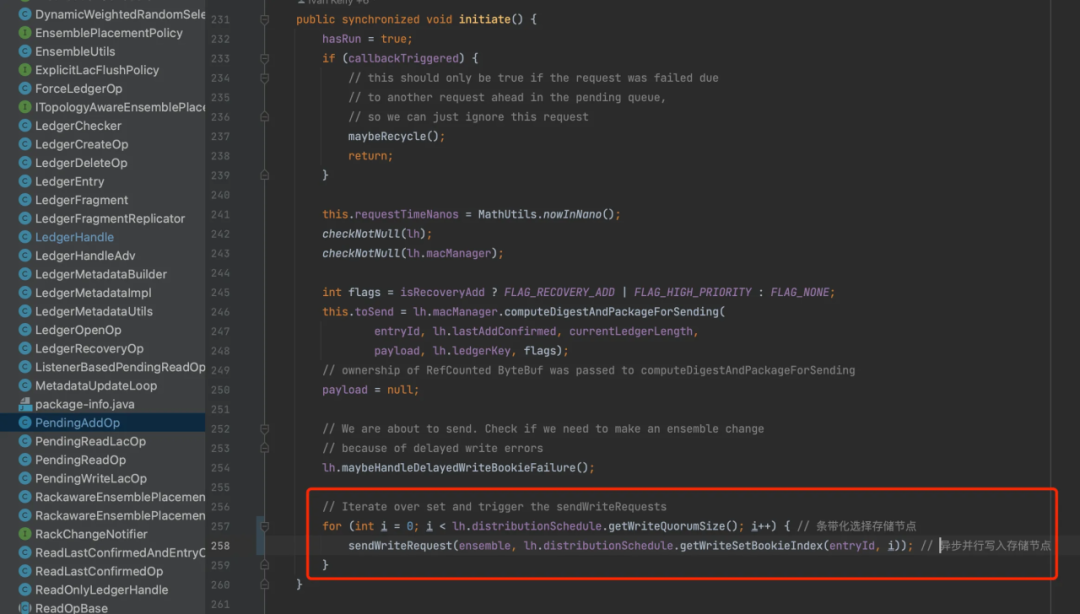Select LedgerFragmentReplicator file

click(110, 219)
